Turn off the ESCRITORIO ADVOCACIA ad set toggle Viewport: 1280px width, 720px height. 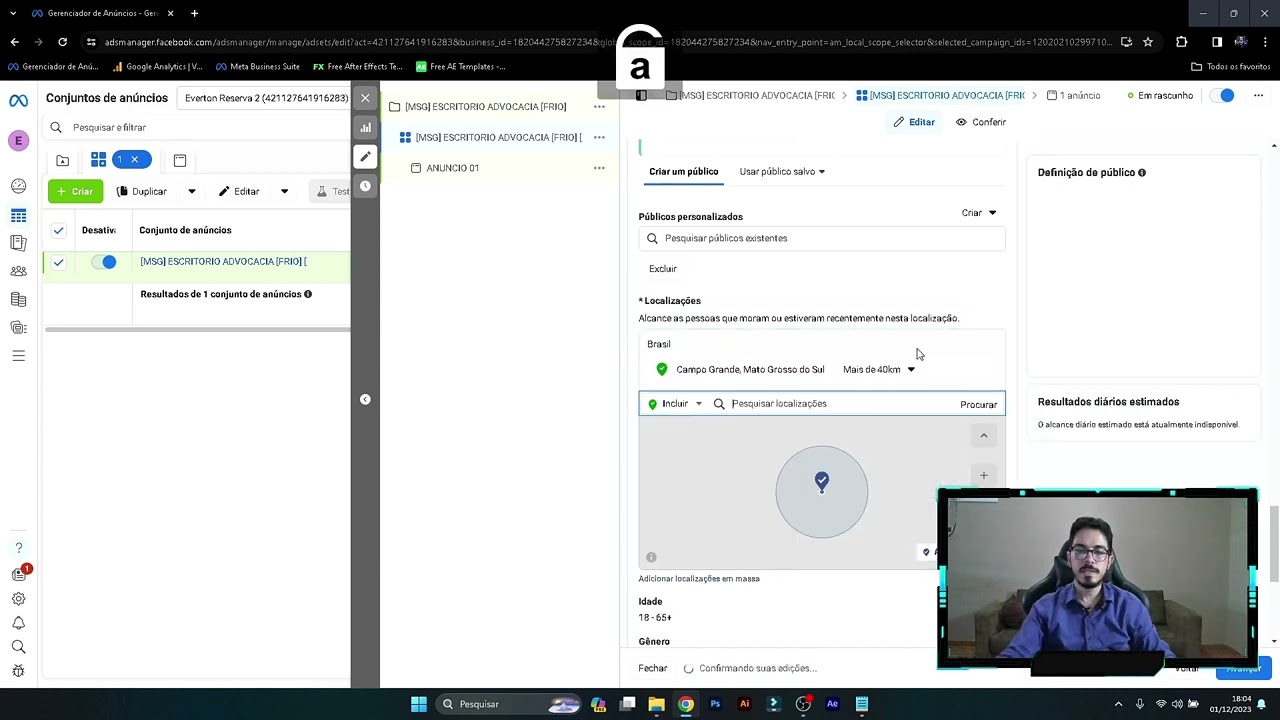click(x=104, y=262)
